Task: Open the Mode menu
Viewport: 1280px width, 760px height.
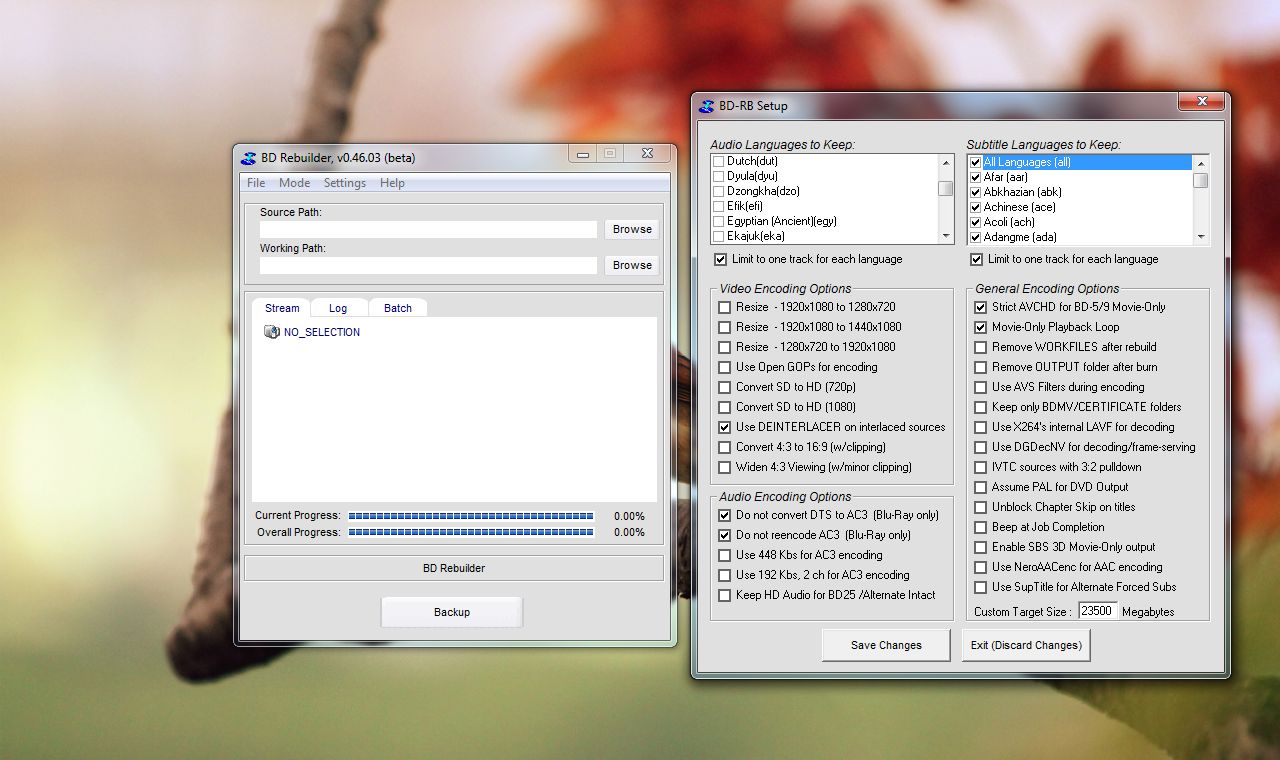Action: point(294,183)
